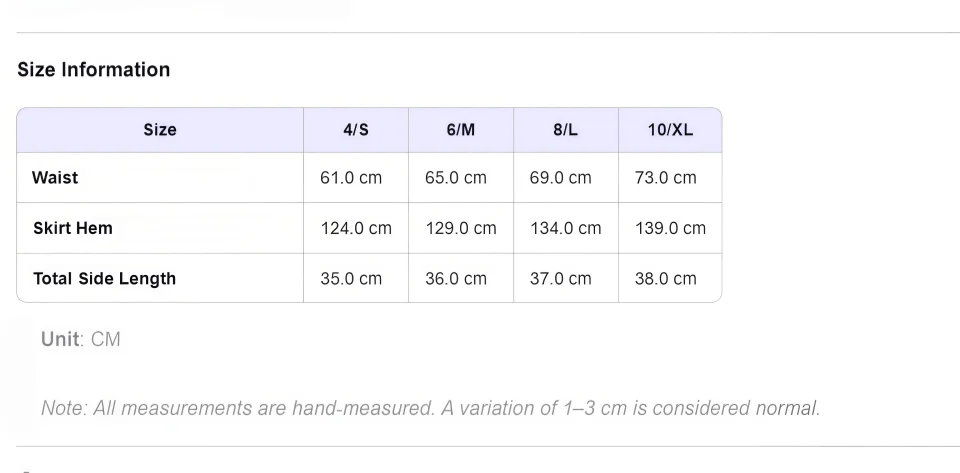
Task: Select the 8/L size column header
Action: 565,130
